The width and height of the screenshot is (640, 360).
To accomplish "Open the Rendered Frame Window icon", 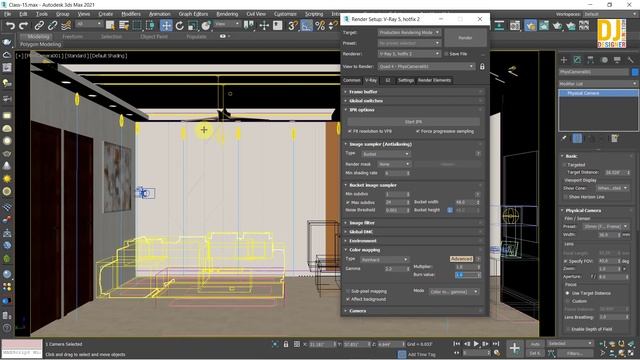I will (x=544, y=26).
